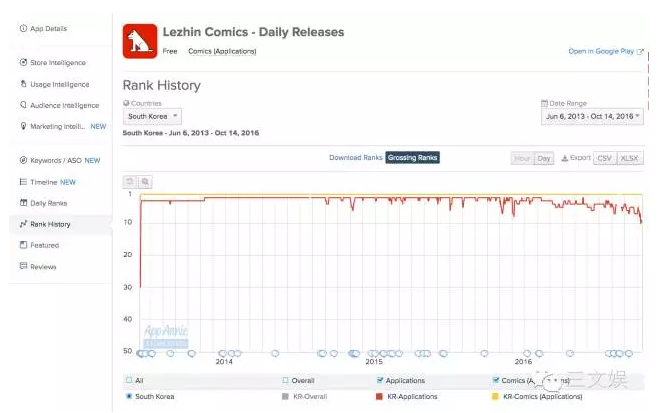The height and width of the screenshot is (413, 670).
Task: Switch chart granularity to Day
Action: [x=544, y=158]
